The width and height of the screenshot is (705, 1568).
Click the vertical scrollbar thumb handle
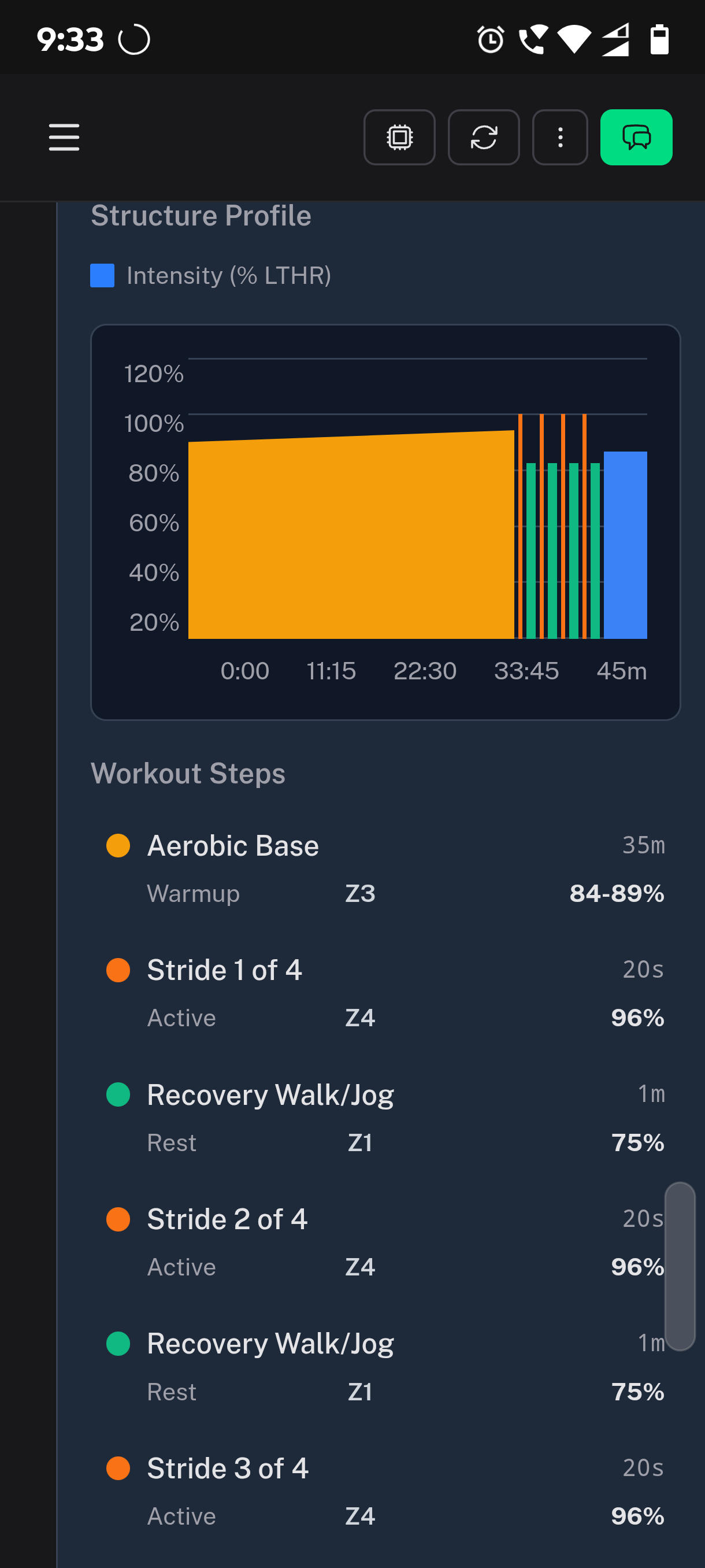tap(680, 1266)
